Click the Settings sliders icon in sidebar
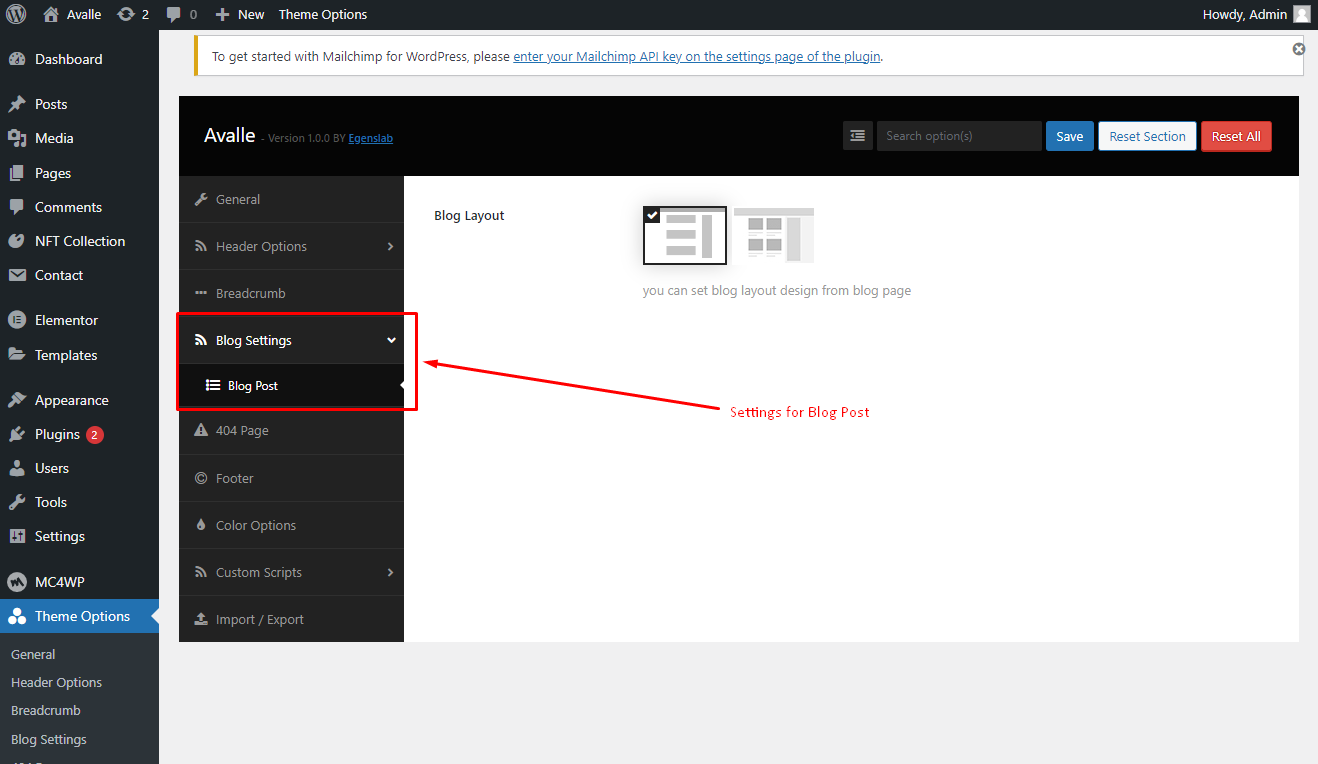Viewport: 1318px width, 764px height. point(17,536)
